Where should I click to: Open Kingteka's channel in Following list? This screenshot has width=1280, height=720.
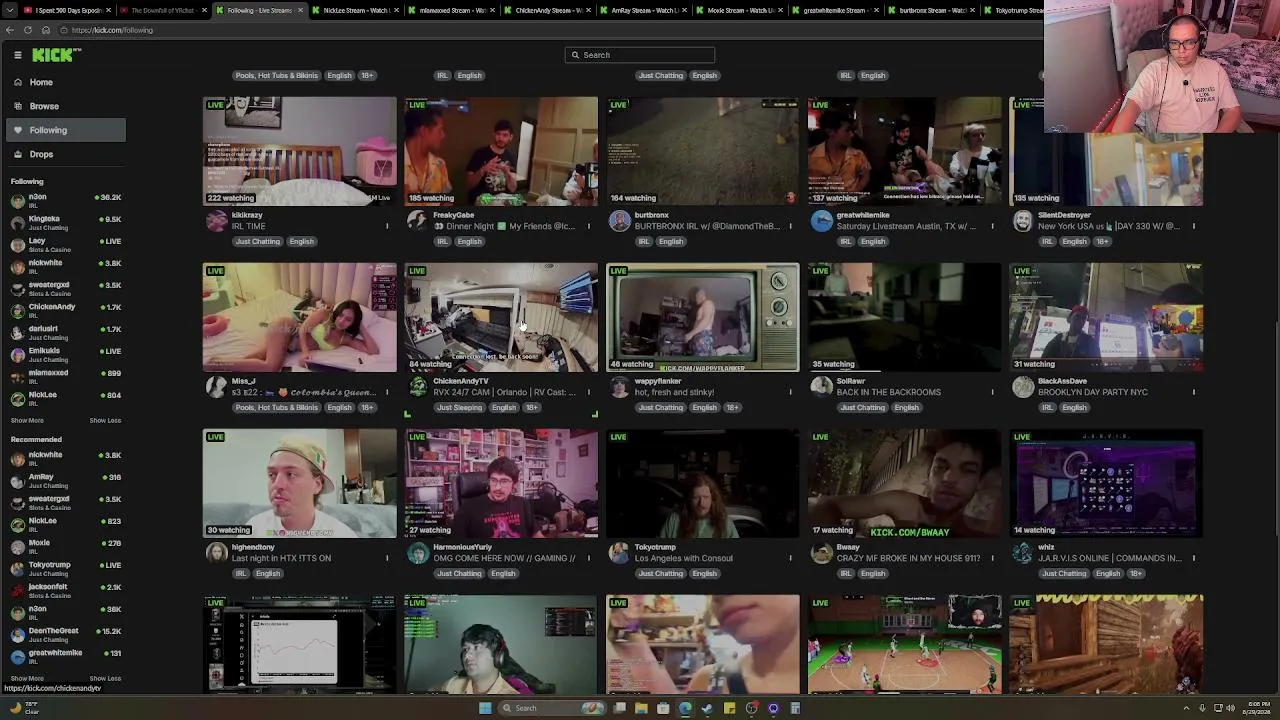click(x=66, y=222)
